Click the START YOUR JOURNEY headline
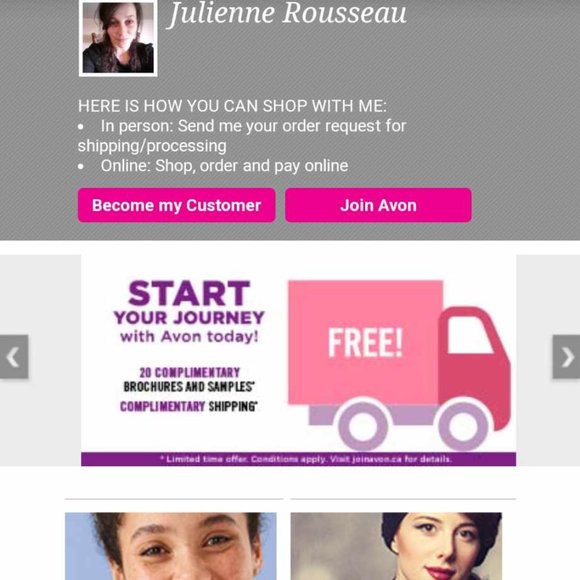 point(189,303)
